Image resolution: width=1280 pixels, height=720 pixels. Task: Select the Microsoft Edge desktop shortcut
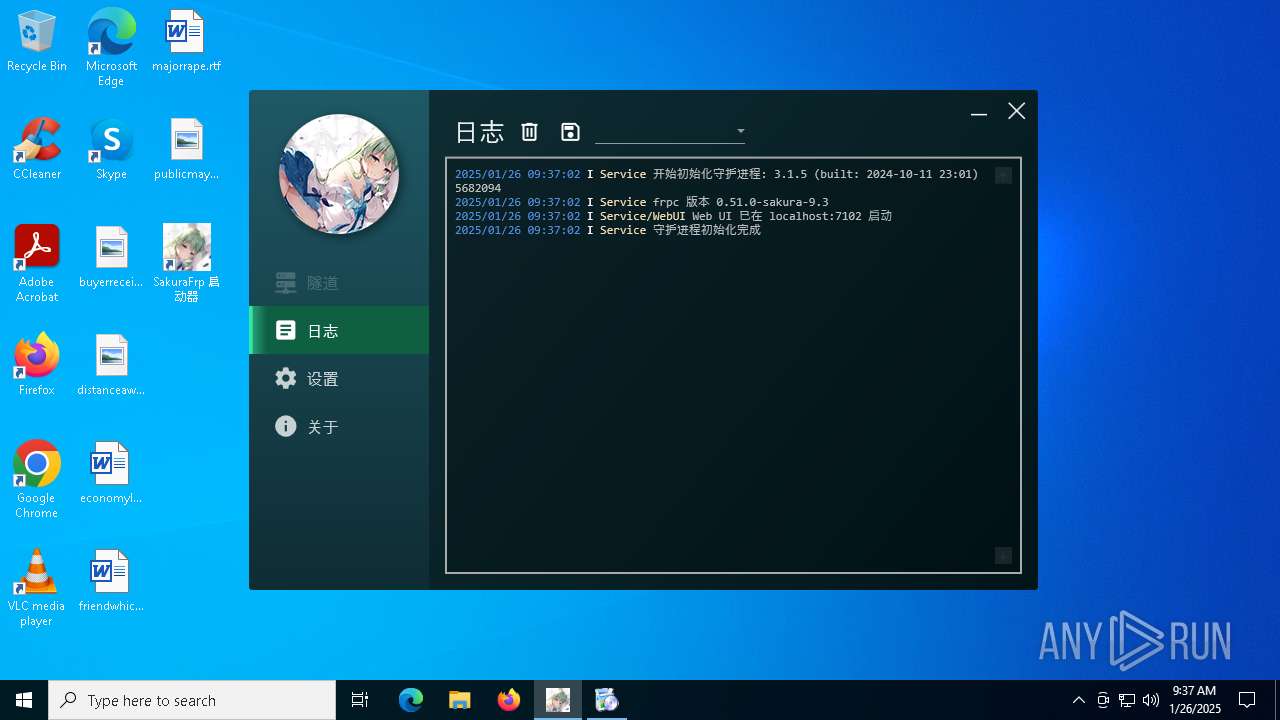(x=111, y=48)
